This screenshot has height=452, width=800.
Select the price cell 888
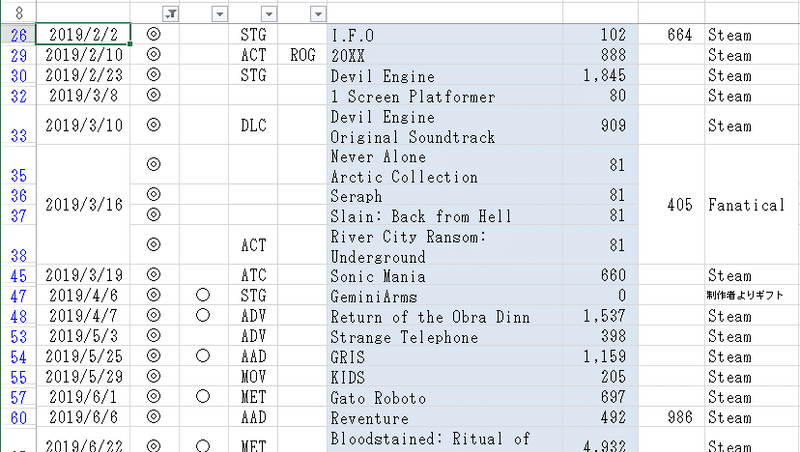(x=601, y=55)
